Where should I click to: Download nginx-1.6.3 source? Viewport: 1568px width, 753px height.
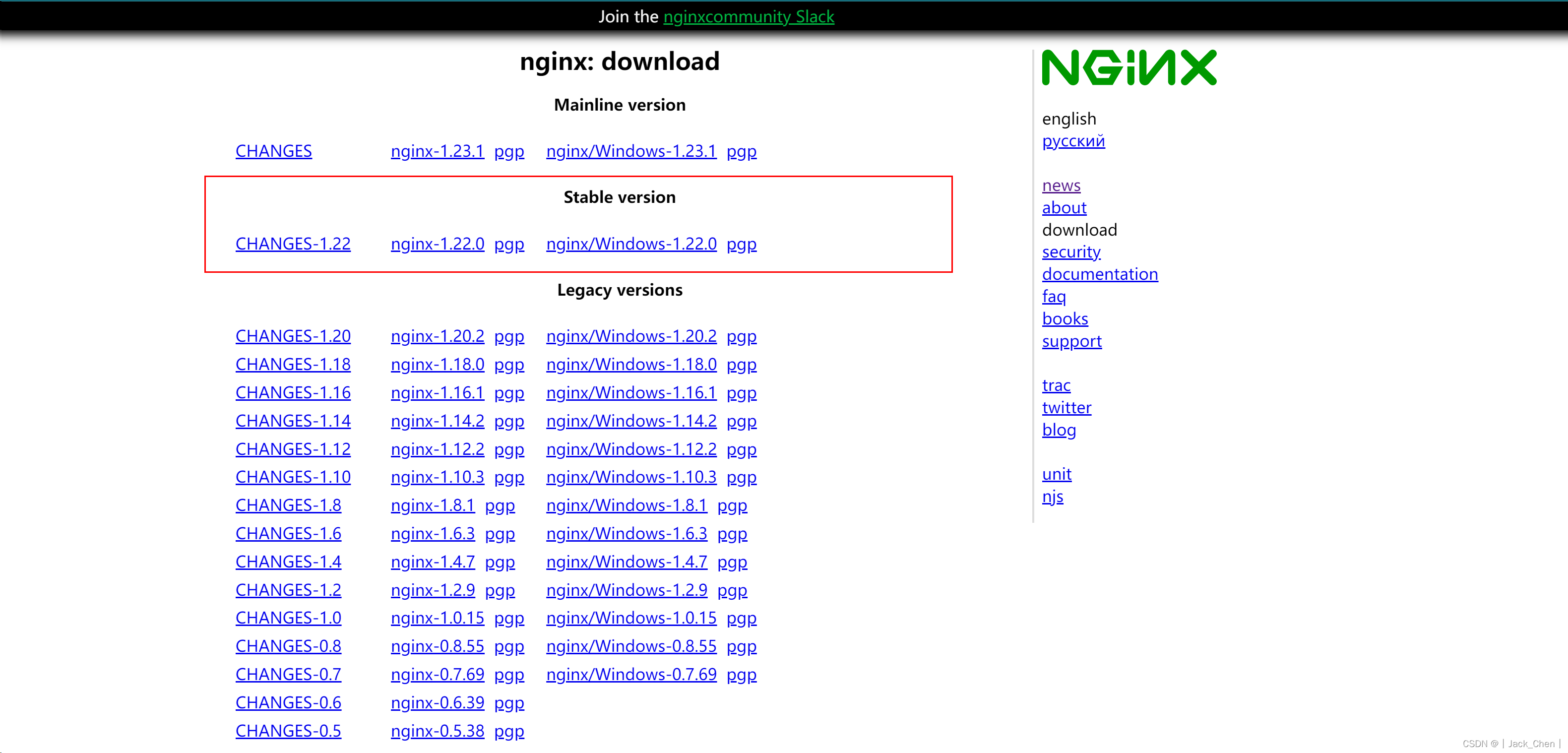[x=433, y=533]
